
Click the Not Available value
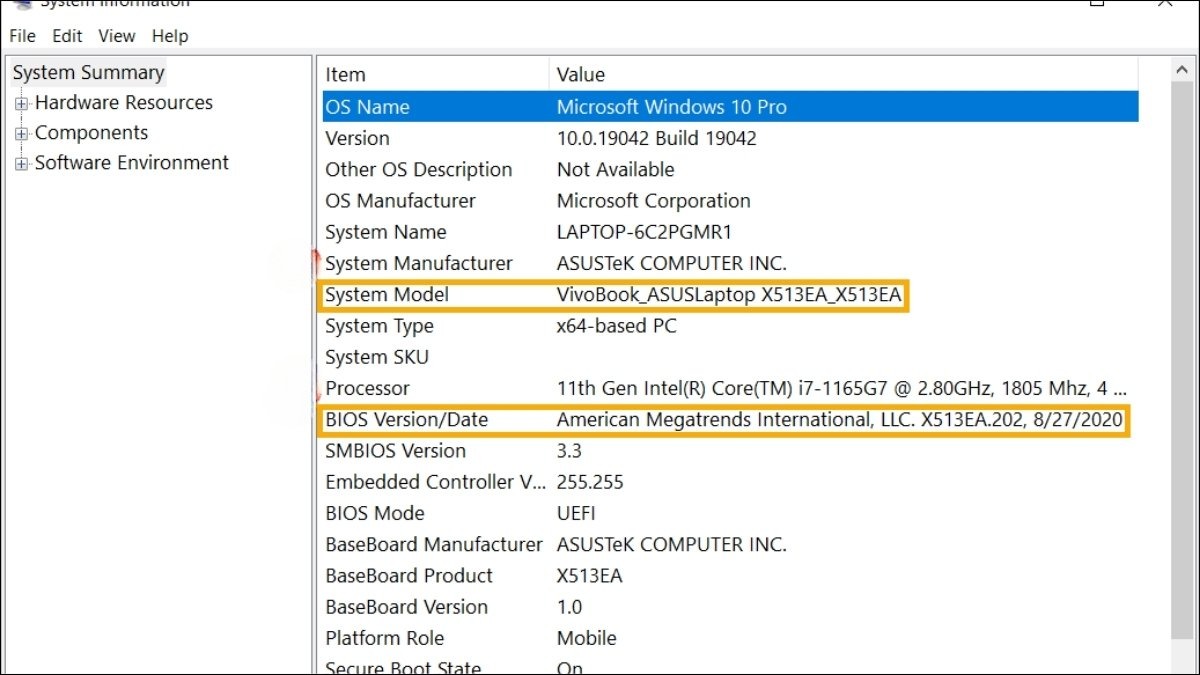coord(615,170)
